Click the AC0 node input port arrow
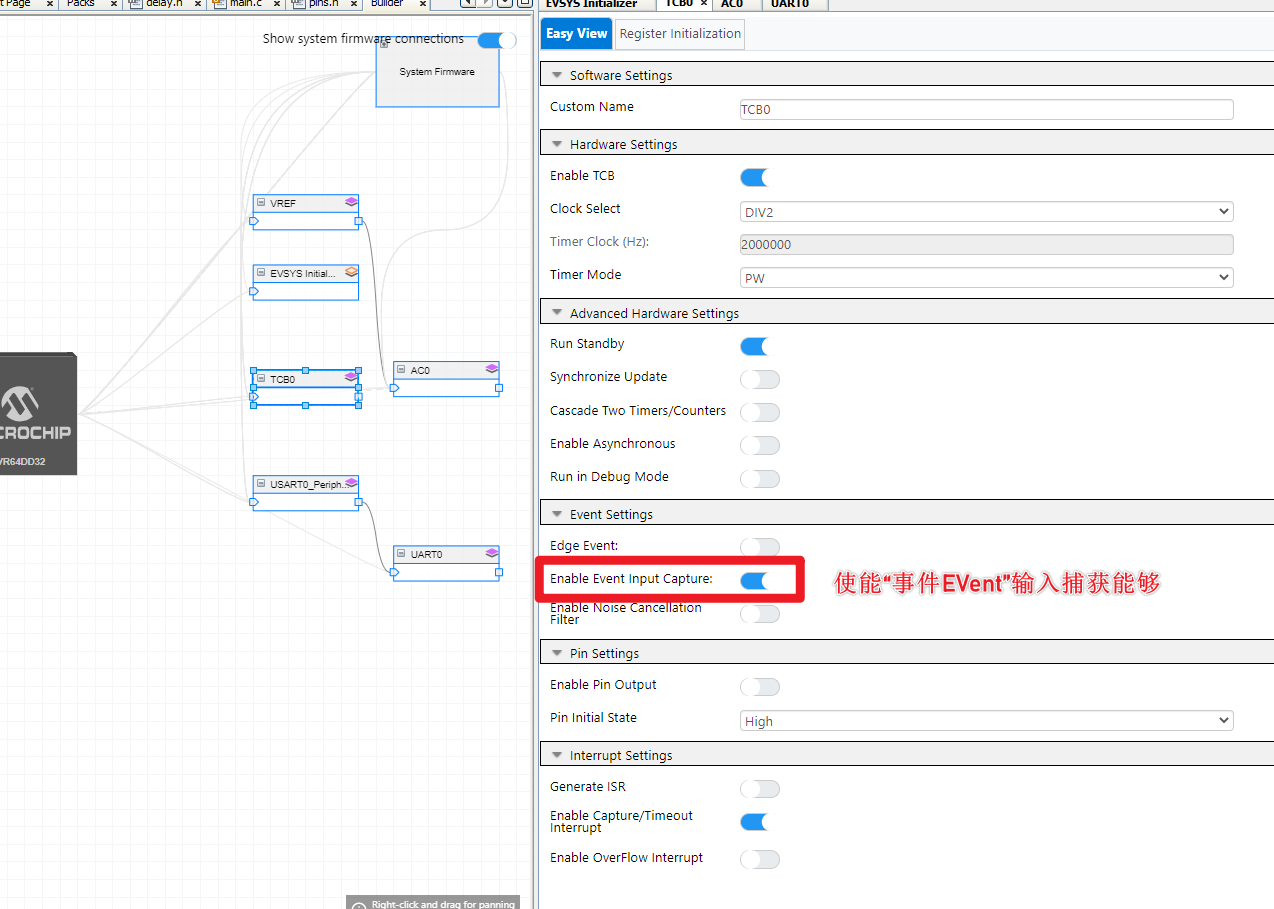This screenshot has width=1274, height=909. pyautogui.click(x=394, y=388)
